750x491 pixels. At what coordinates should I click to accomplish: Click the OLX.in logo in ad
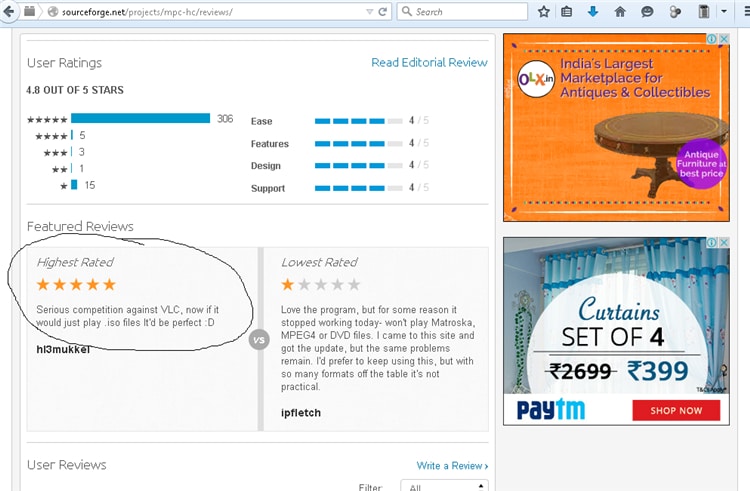point(536,79)
